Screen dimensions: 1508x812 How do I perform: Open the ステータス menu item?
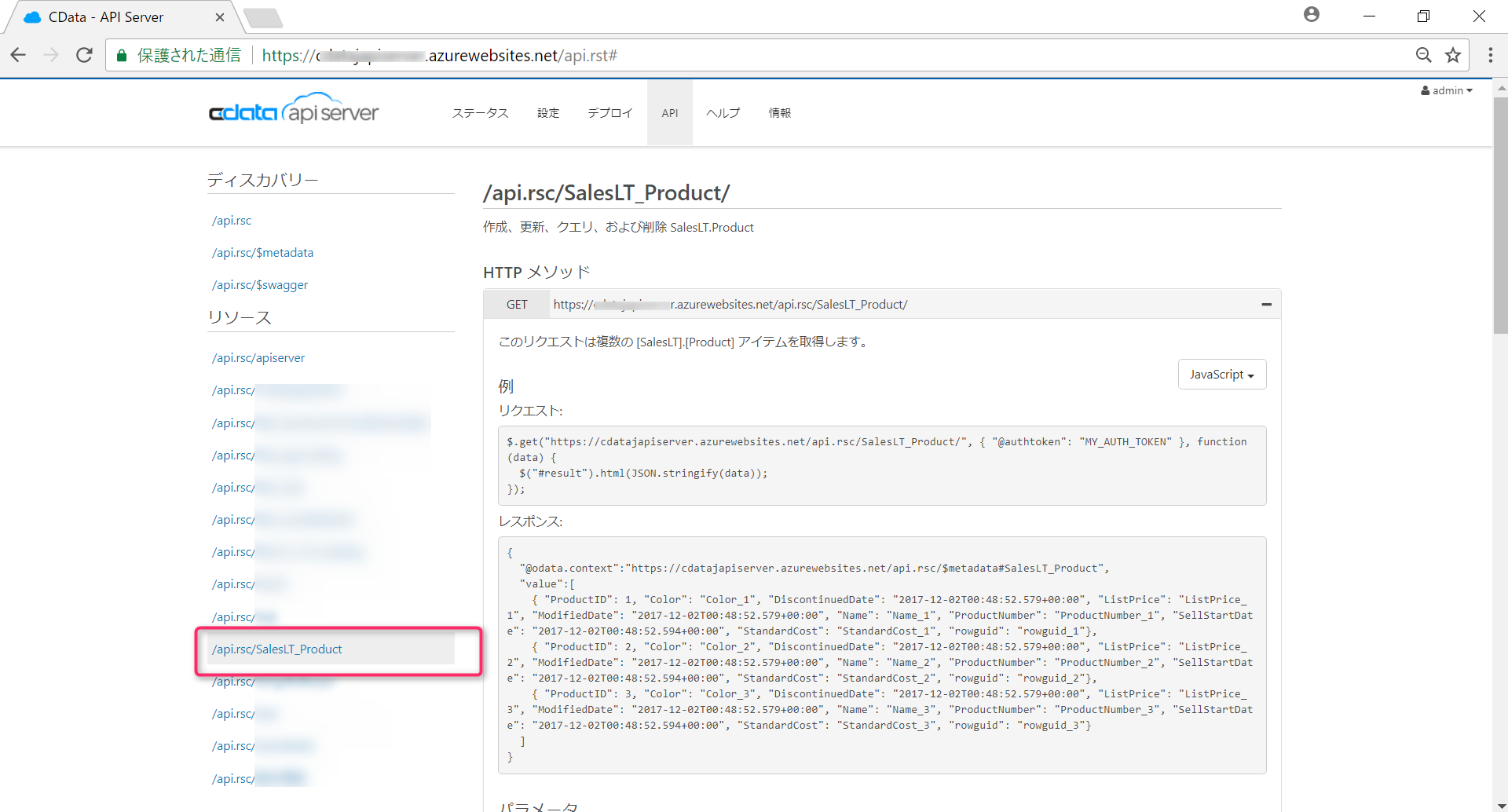(x=480, y=112)
